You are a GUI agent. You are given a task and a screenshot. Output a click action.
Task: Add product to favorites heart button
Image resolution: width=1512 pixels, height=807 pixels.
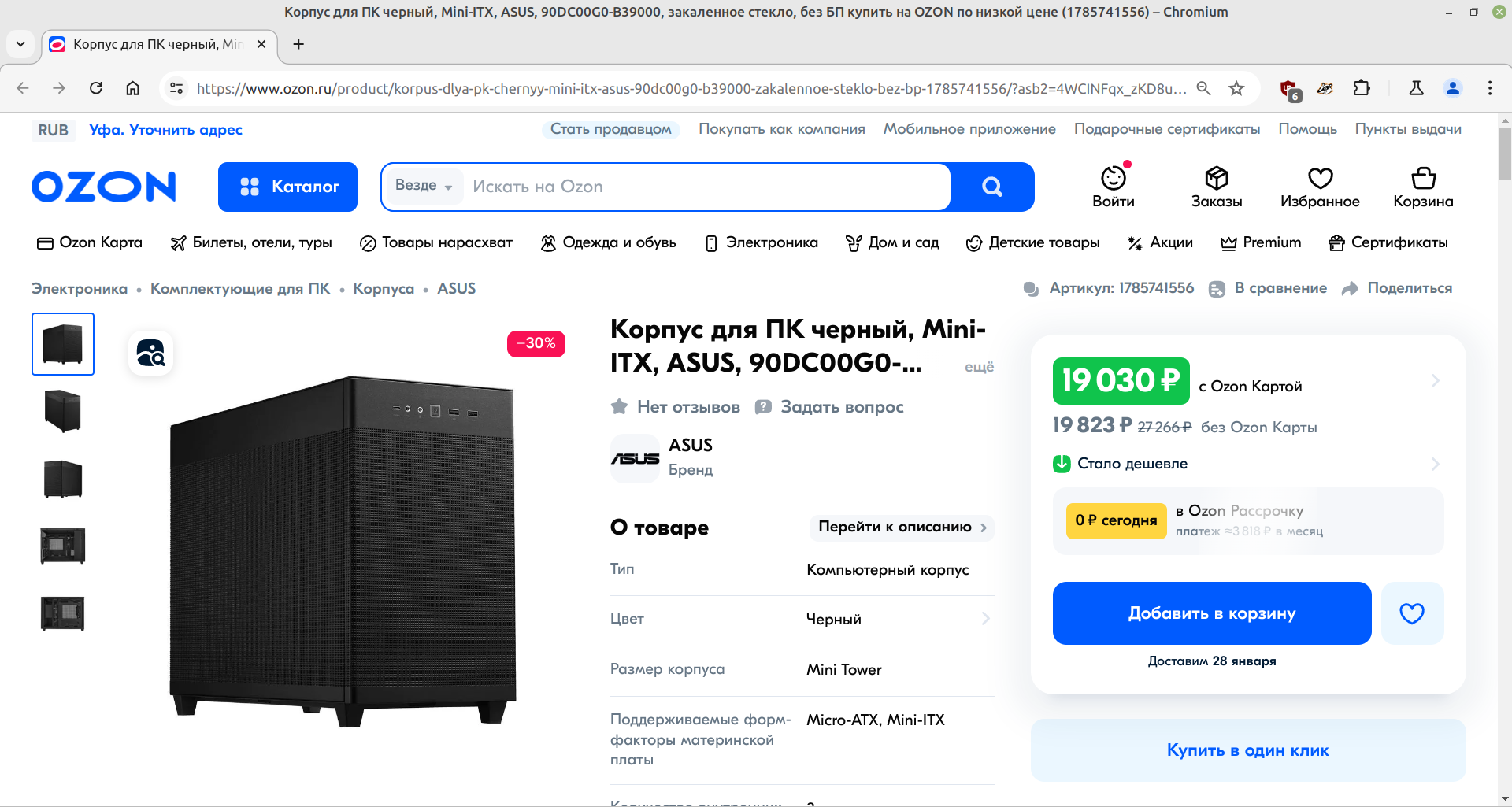[x=1412, y=613]
